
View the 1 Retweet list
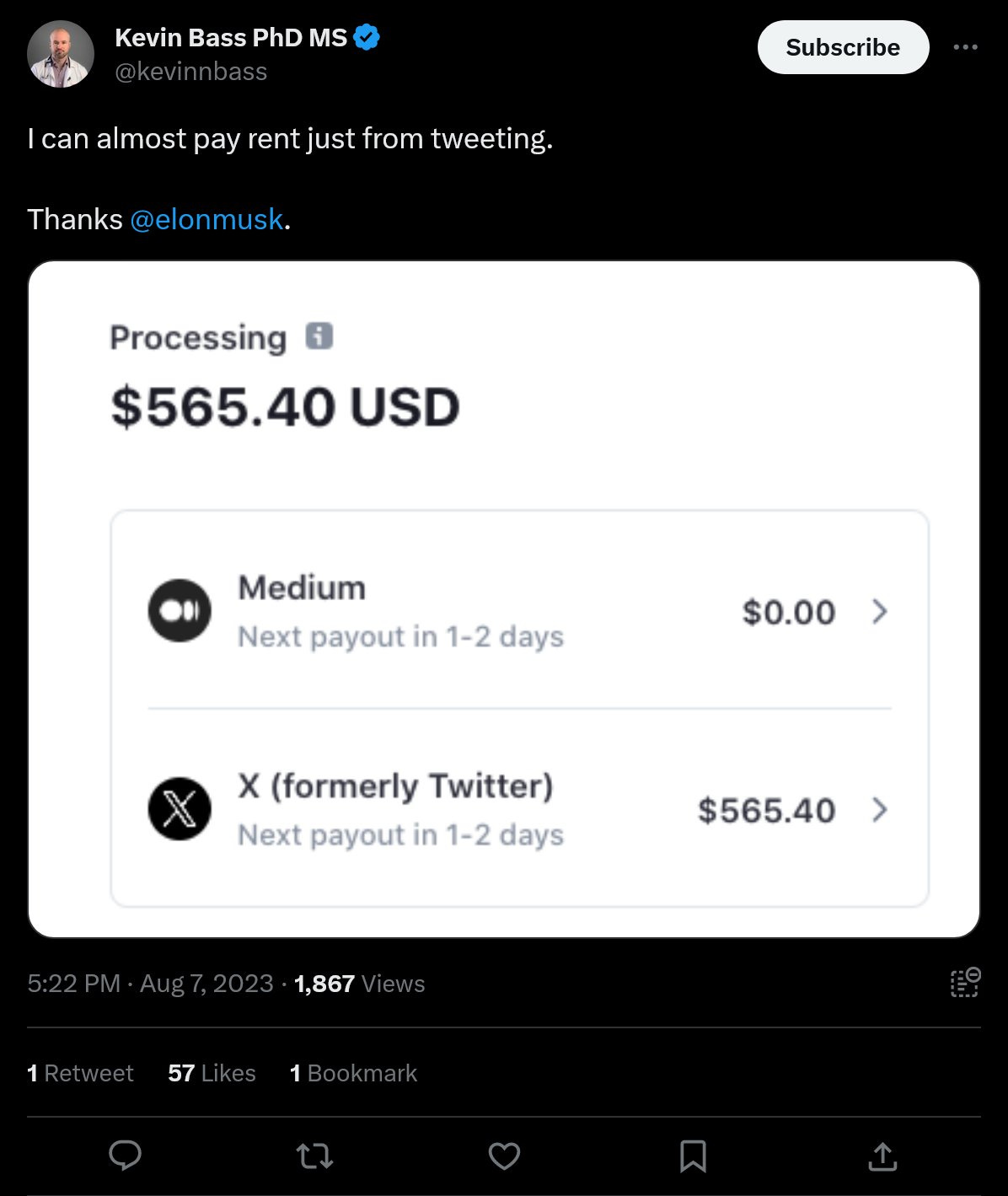tap(81, 1073)
